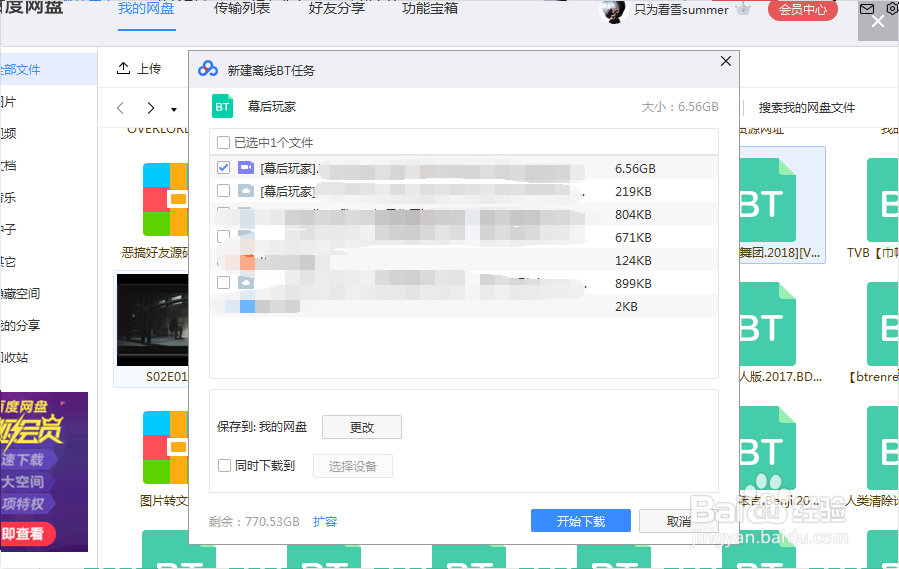
Task: Open the navigation history dropdown arrow
Action: pos(174,109)
